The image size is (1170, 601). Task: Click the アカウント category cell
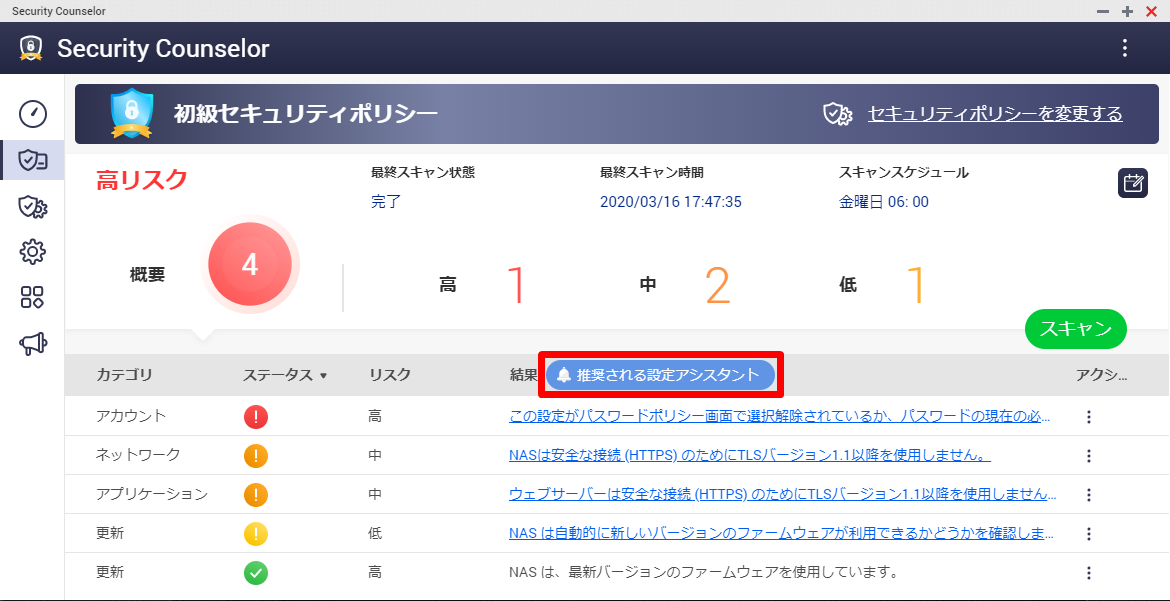click(x=131, y=417)
